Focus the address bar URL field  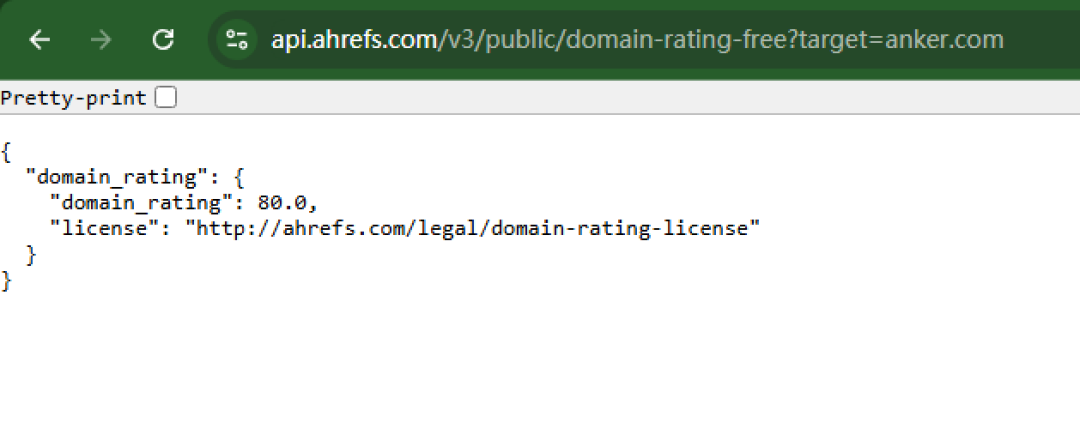pyautogui.click(x=644, y=40)
